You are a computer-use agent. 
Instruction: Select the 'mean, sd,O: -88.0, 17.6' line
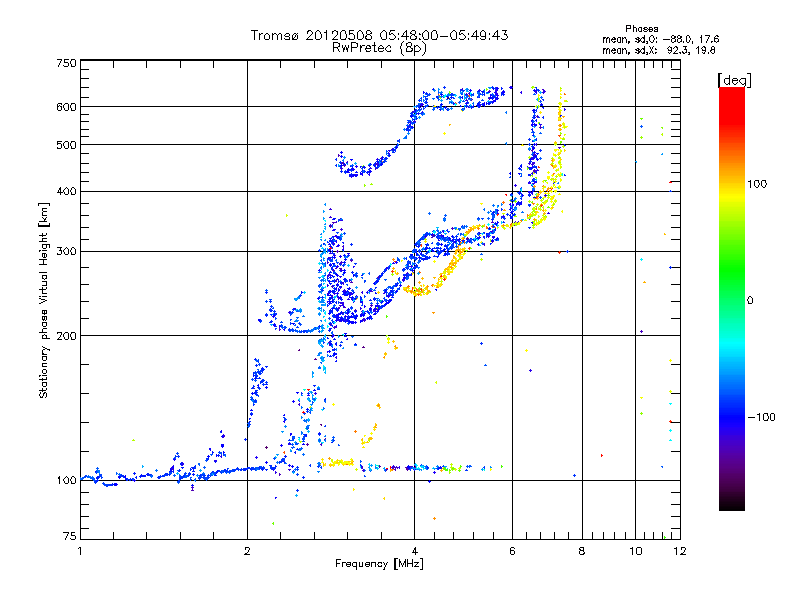click(661, 39)
